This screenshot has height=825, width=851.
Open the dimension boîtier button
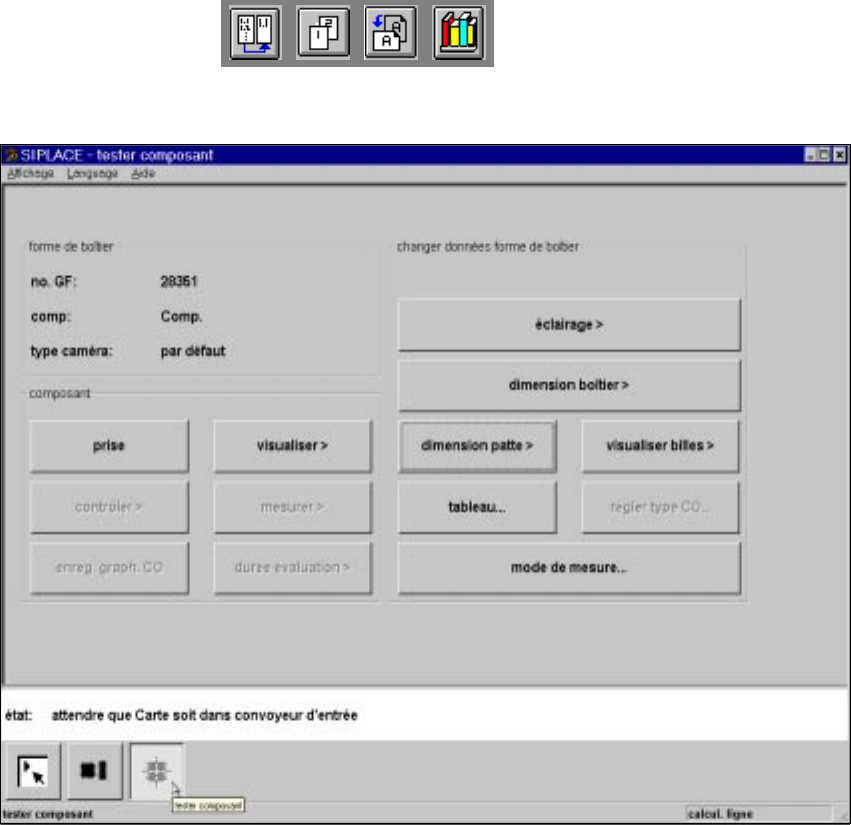pyautogui.click(x=569, y=385)
